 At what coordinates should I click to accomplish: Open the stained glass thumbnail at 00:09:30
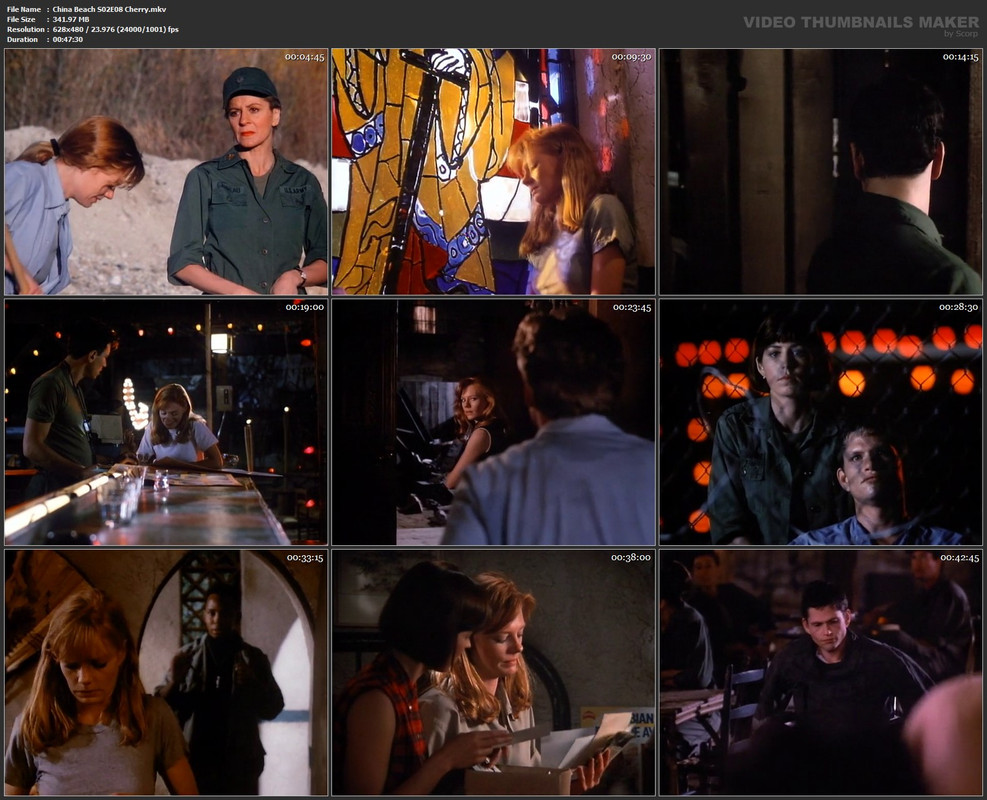point(494,172)
